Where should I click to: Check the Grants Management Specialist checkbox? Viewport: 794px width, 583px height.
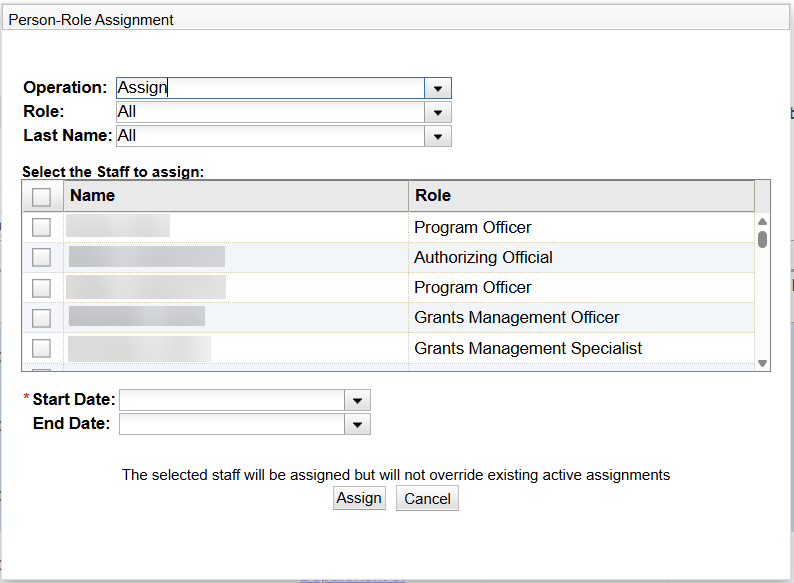pos(42,348)
